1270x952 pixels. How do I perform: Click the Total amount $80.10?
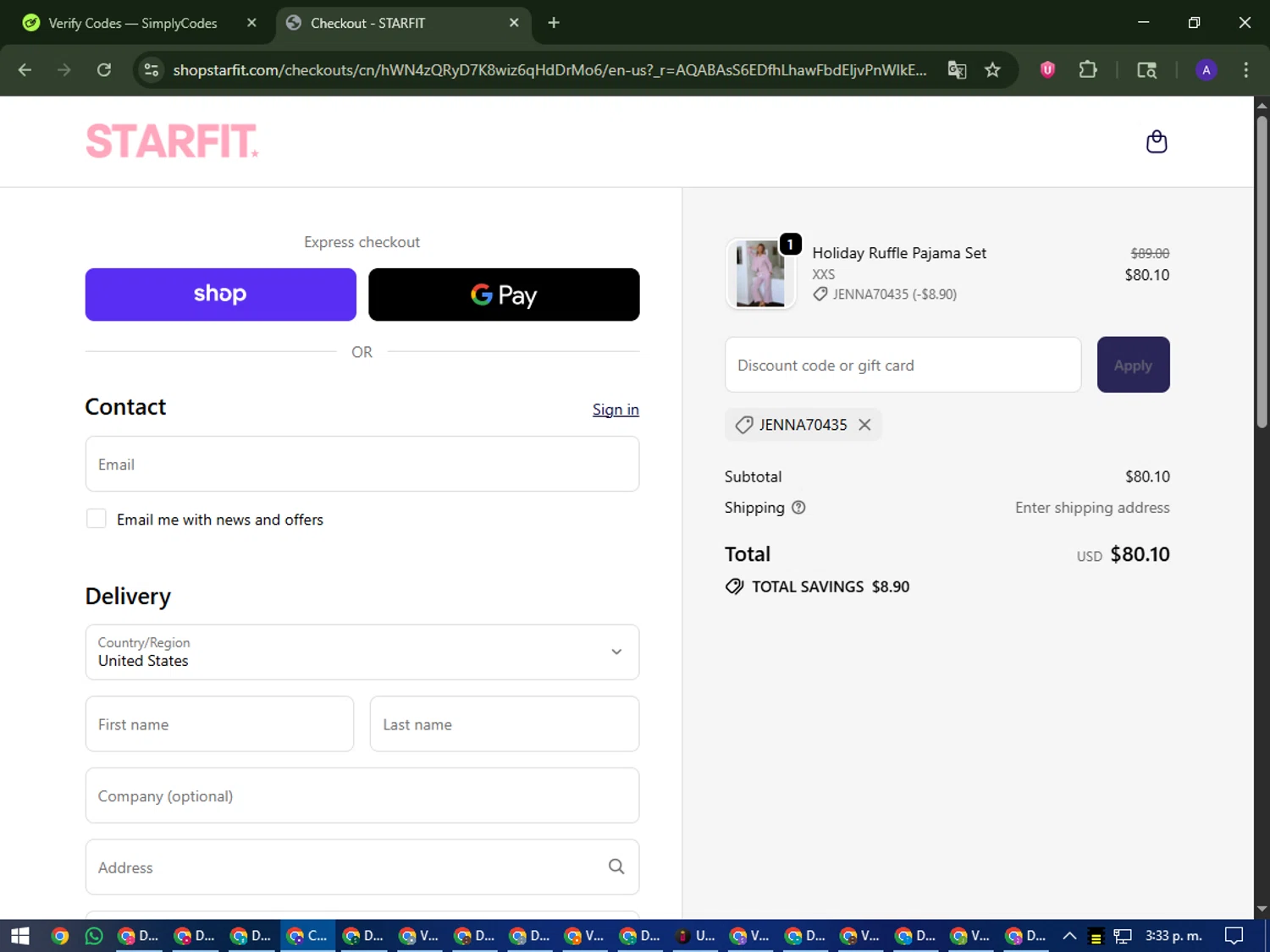[1140, 554]
